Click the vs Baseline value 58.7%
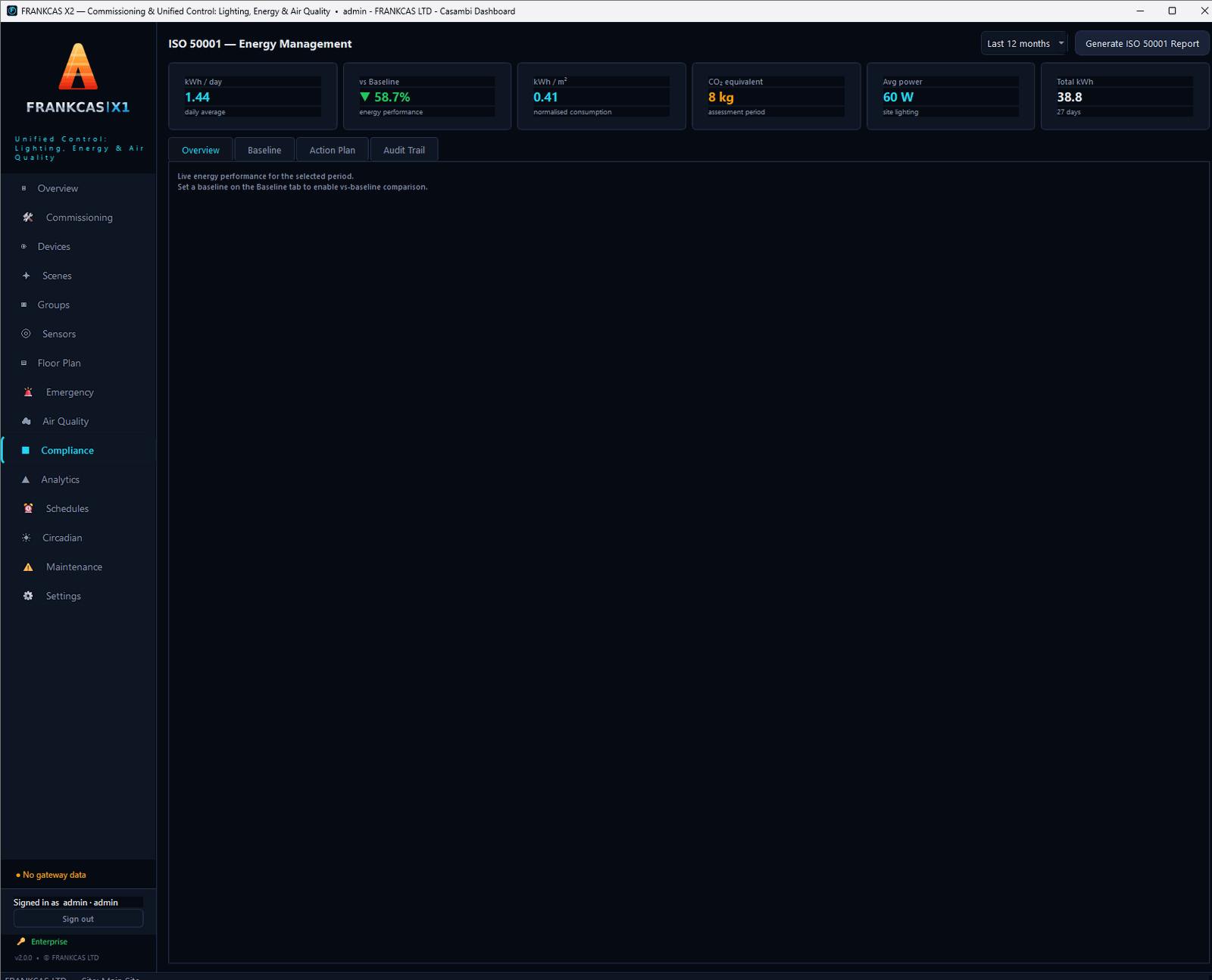This screenshot has height=980, width=1212. click(385, 97)
